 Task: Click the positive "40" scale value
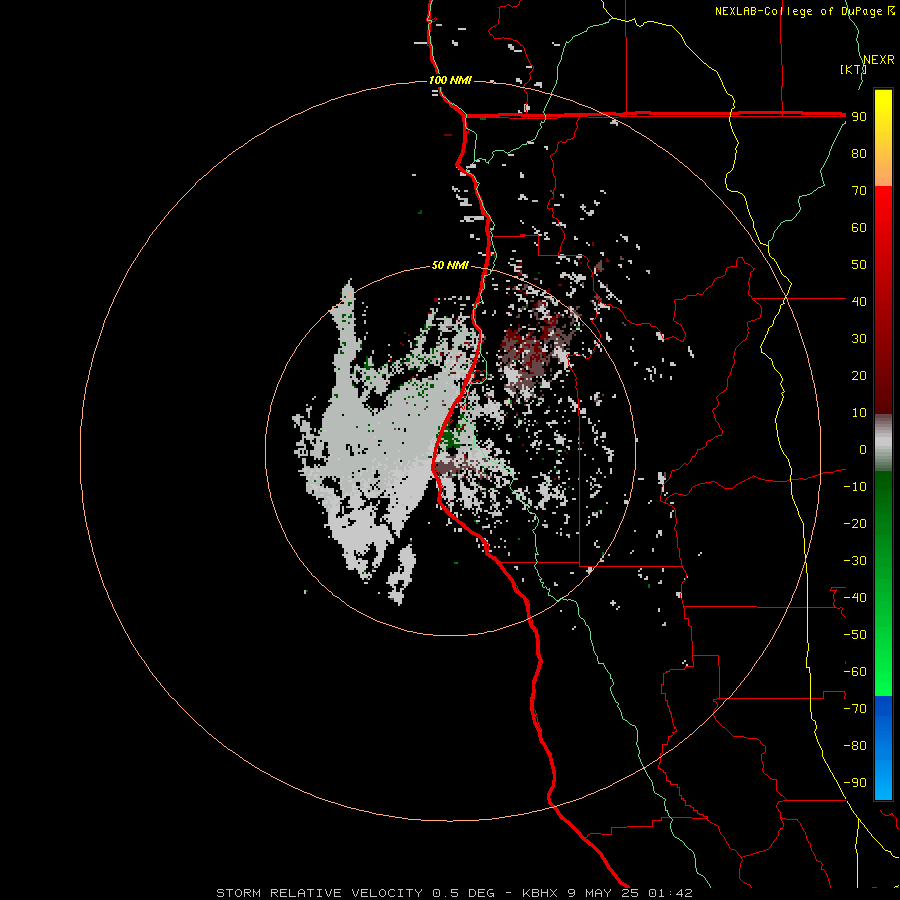859,301
